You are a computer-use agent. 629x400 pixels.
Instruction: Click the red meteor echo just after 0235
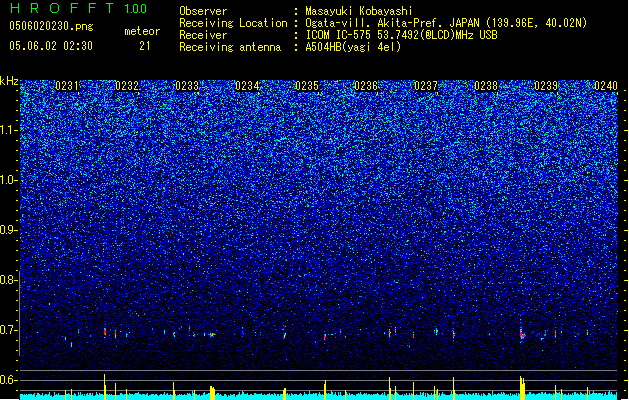tap(325, 336)
